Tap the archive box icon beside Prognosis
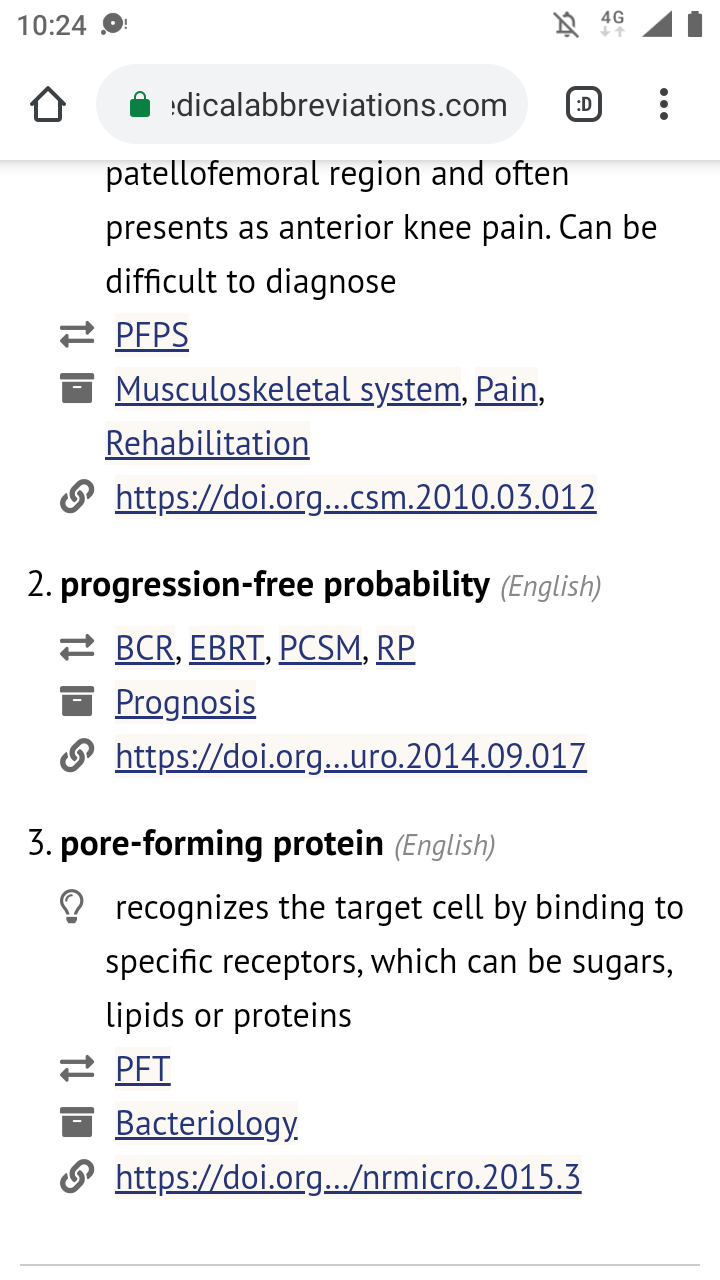Image resolution: width=720 pixels, height=1280 pixels. (77, 702)
